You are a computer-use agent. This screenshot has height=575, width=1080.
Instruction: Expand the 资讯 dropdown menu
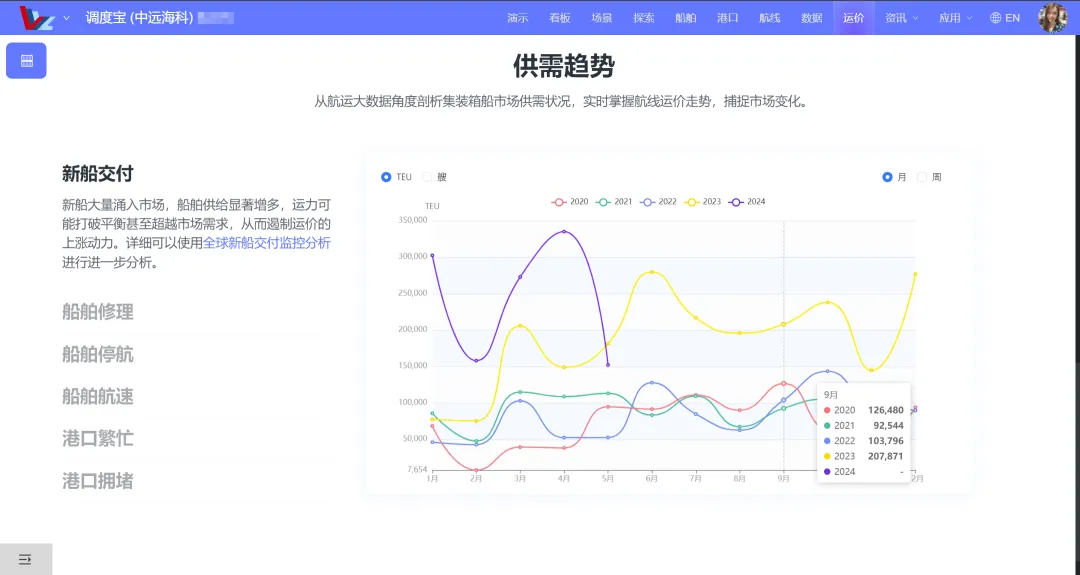pos(901,18)
